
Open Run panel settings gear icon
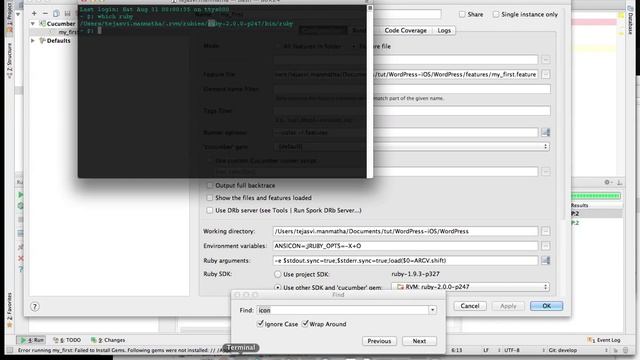(607, 182)
